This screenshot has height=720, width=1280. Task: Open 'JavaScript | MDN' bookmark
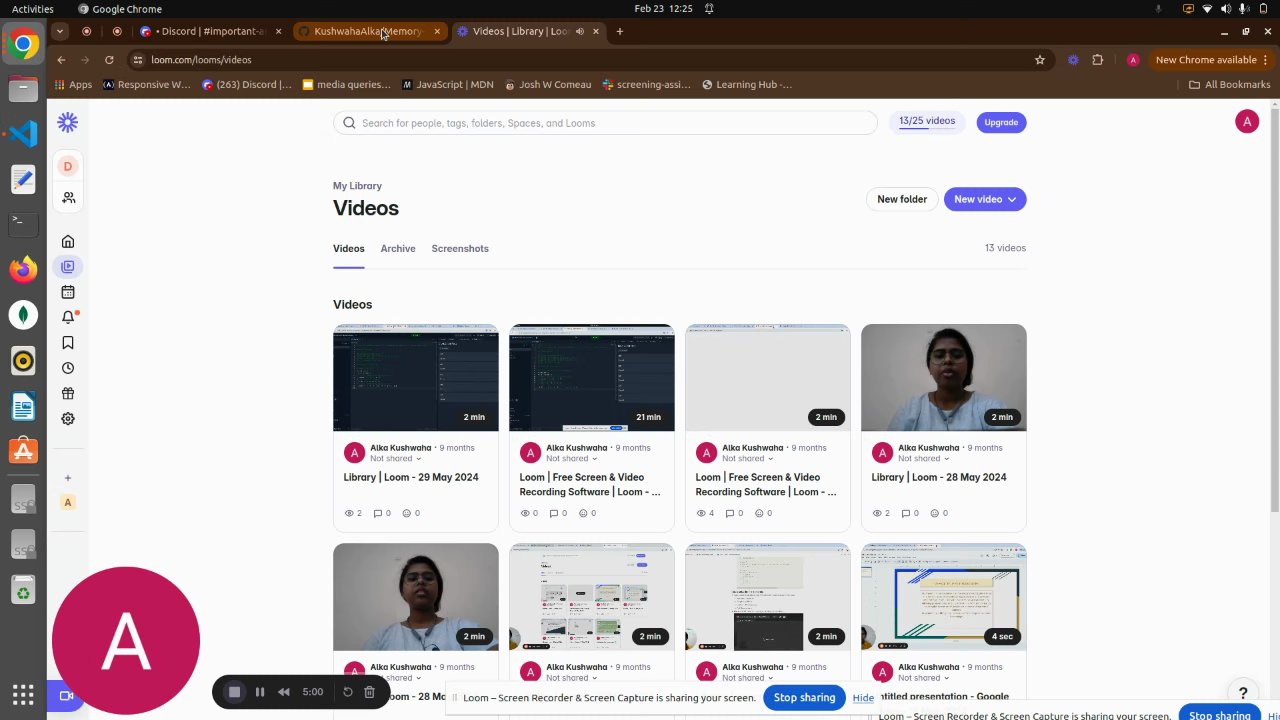click(x=448, y=85)
